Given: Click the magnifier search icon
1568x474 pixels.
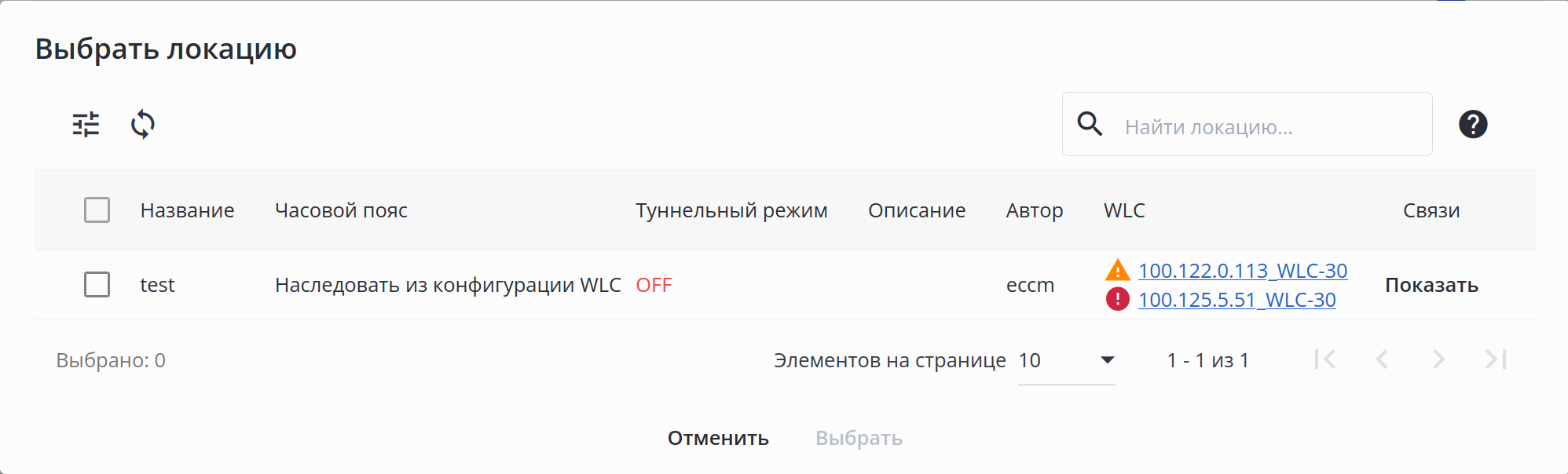Looking at the screenshot, I should [x=1090, y=124].
